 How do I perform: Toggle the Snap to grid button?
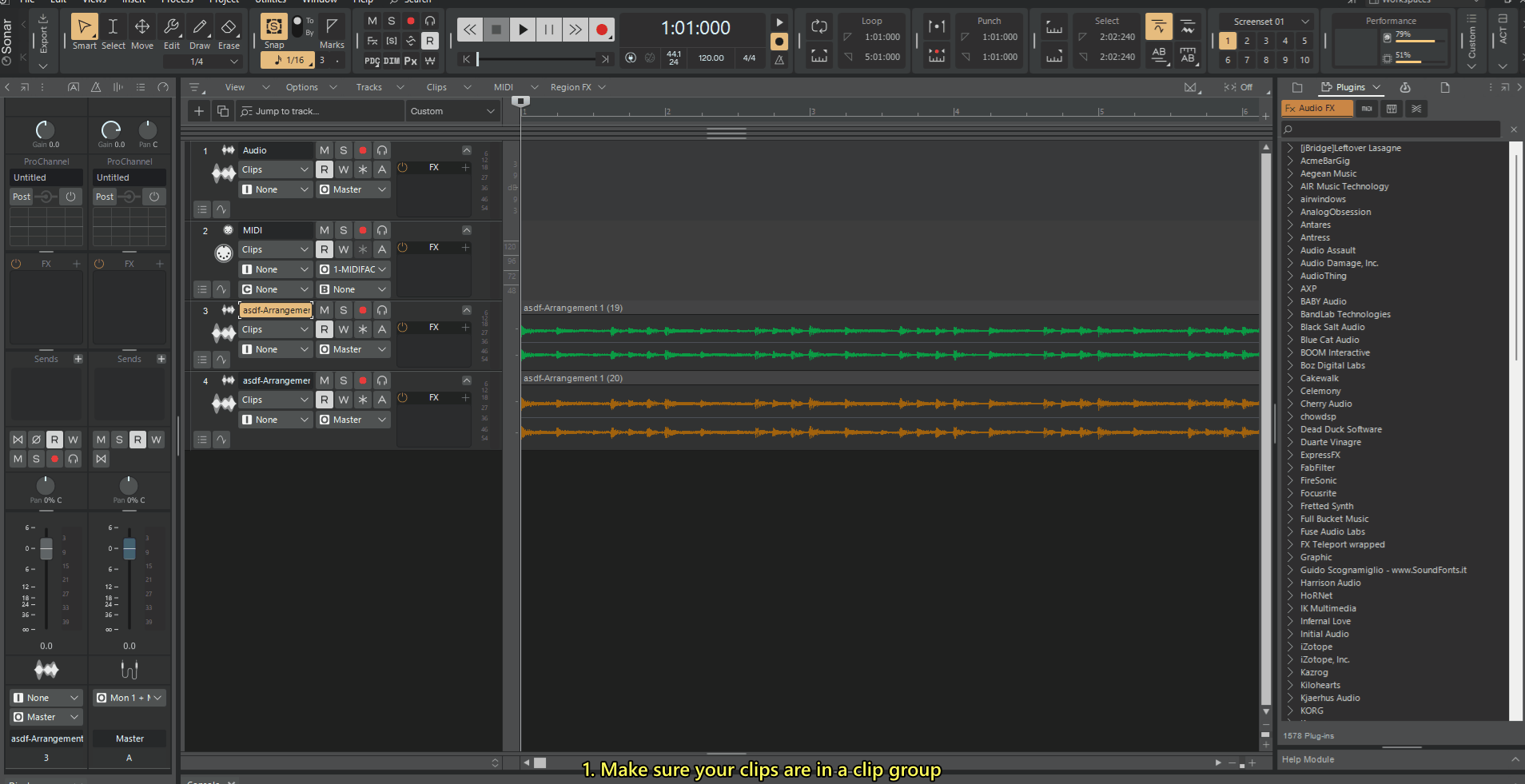point(273,27)
